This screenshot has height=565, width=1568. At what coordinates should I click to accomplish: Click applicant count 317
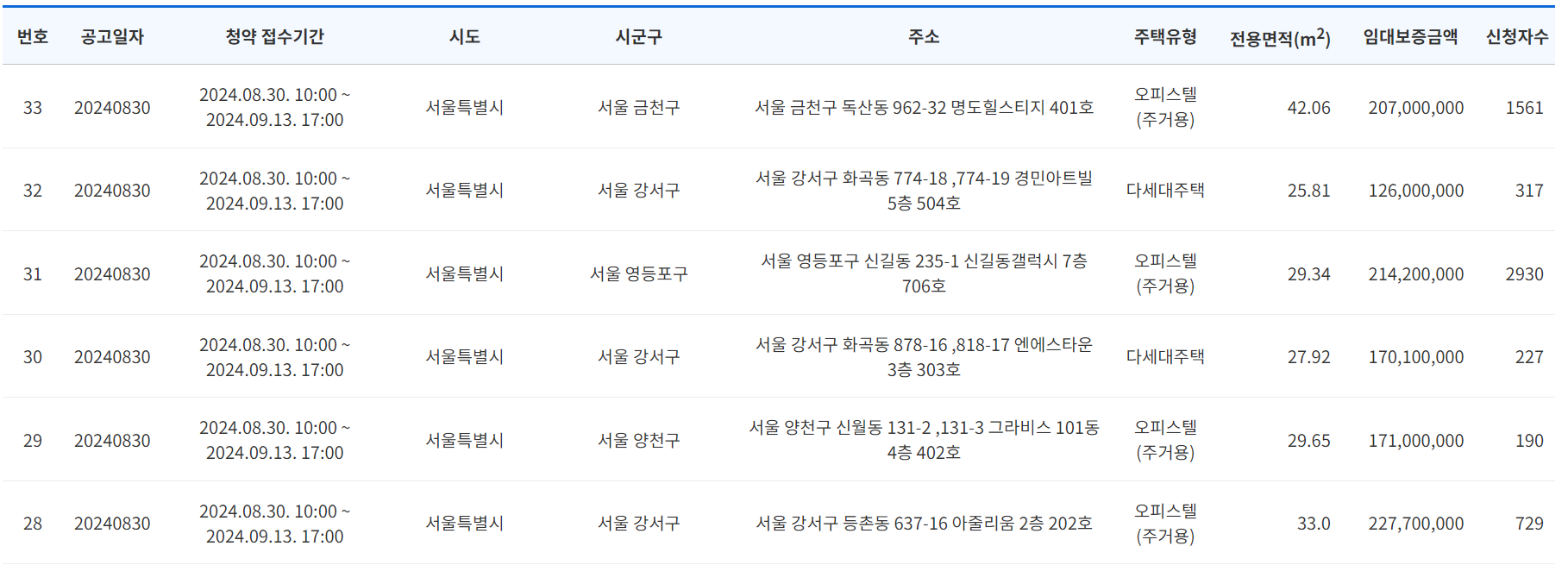1529,191
